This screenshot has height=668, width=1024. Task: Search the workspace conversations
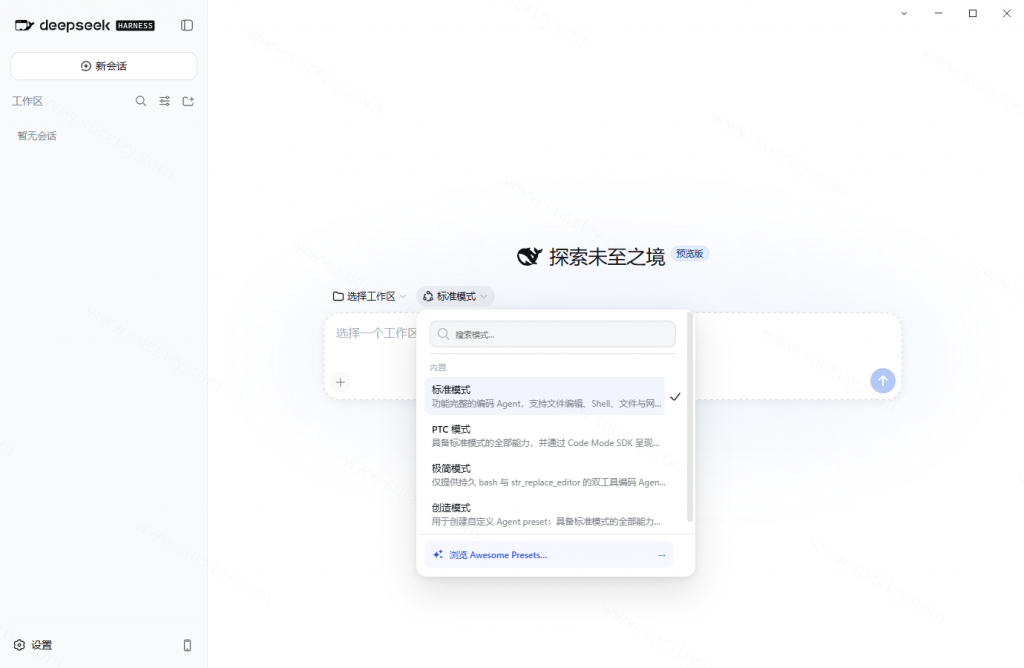point(140,101)
